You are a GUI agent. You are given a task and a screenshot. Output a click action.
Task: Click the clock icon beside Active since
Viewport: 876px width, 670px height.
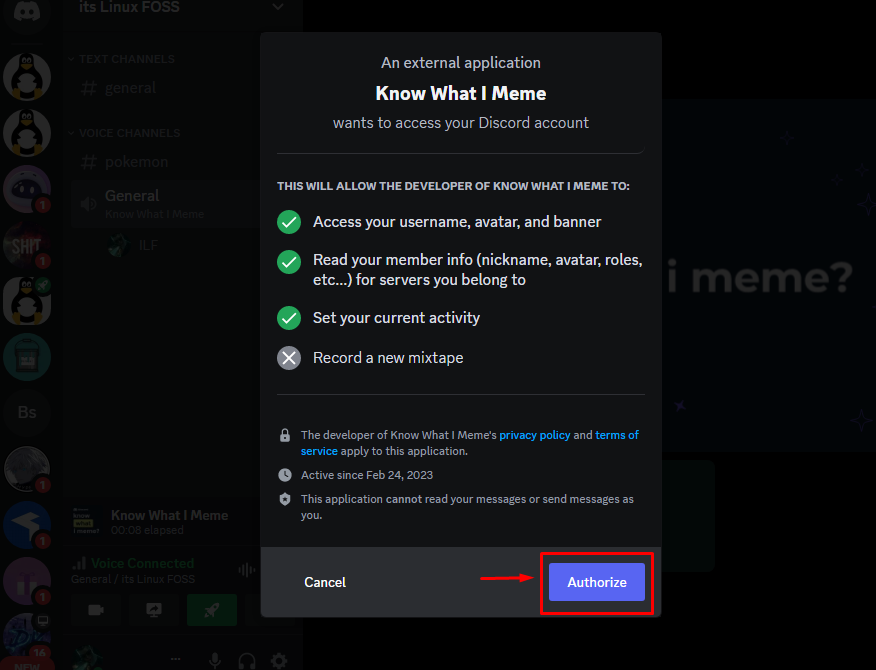[x=285, y=475]
